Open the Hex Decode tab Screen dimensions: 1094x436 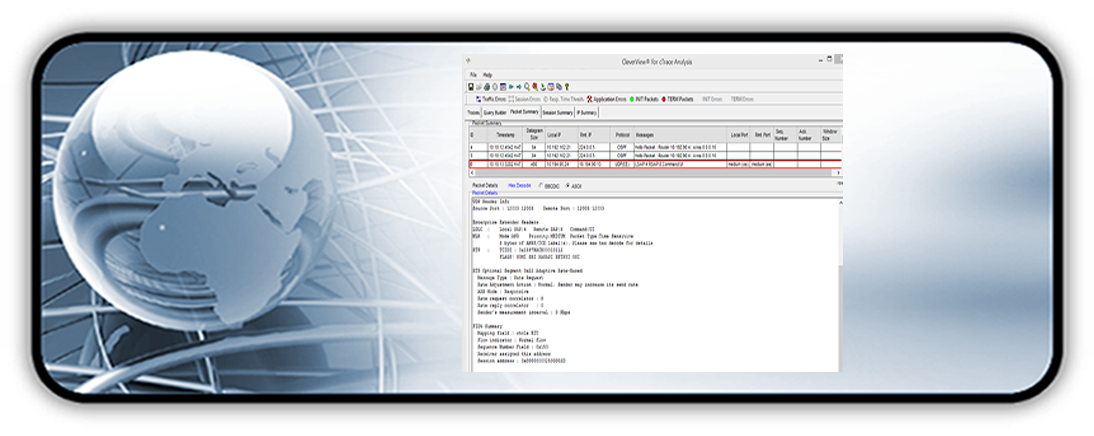(x=519, y=186)
